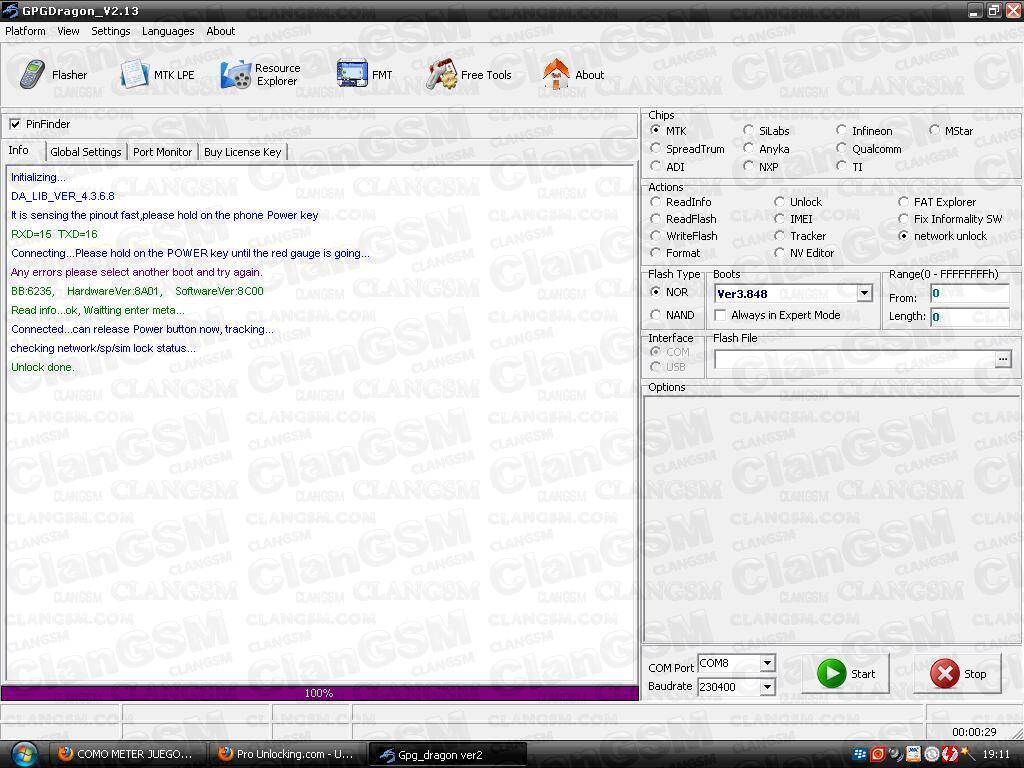The image size is (1024, 768).
Task: Select the ReadInfo action
Action: [x=655, y=202]
